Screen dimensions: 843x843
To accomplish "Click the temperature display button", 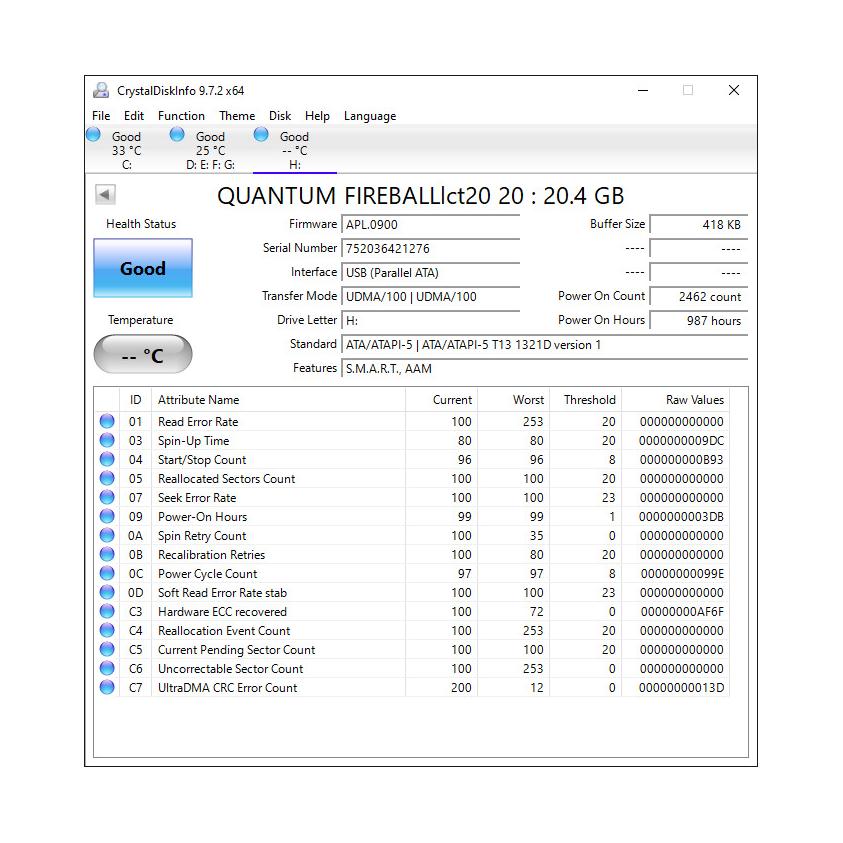I will tap(143, 355).
